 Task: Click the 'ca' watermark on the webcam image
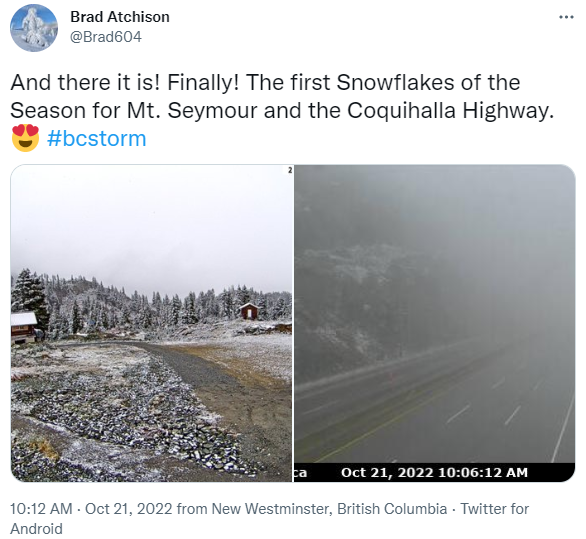coord(300,473)
